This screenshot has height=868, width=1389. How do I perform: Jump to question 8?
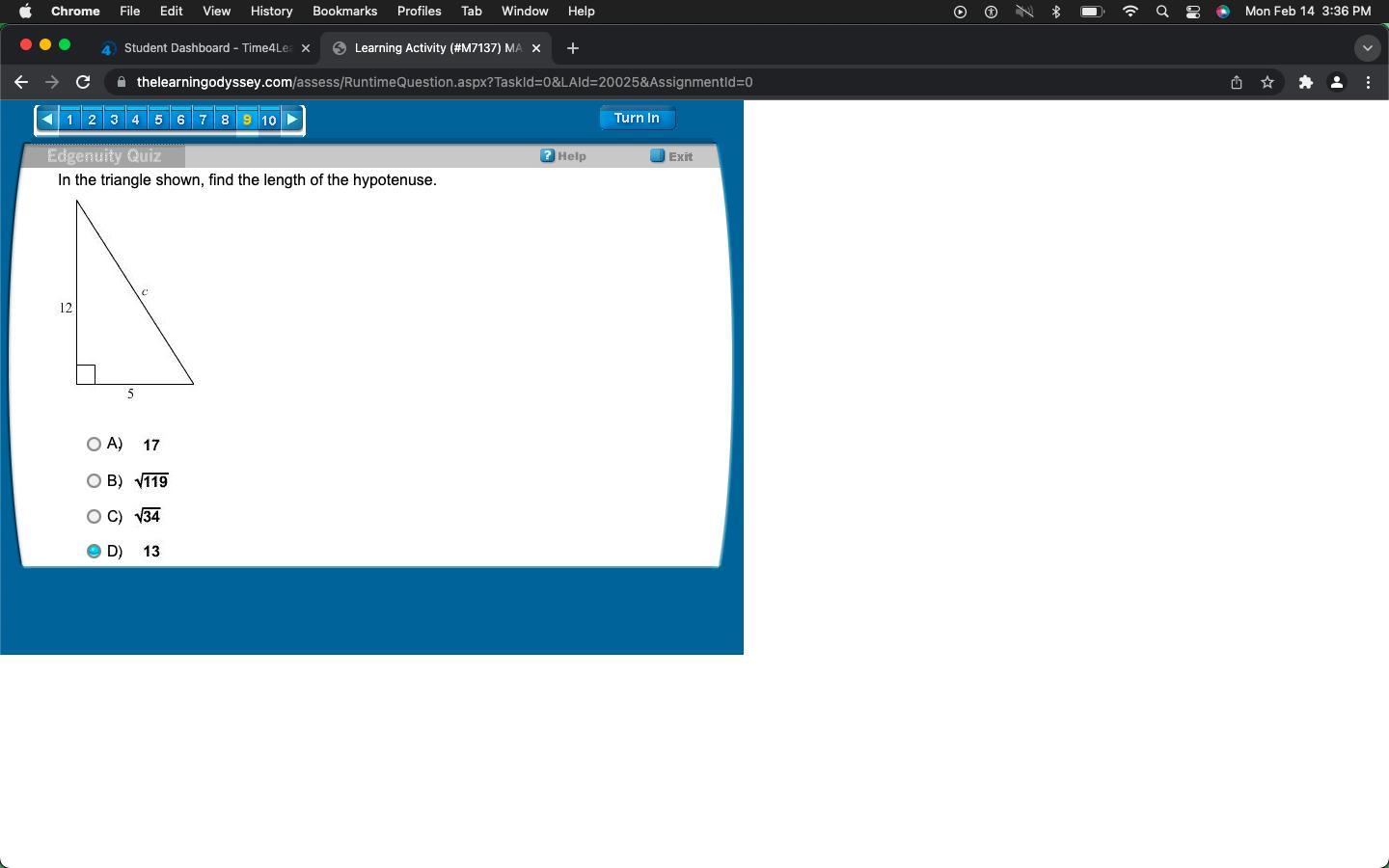click(225, 120)
